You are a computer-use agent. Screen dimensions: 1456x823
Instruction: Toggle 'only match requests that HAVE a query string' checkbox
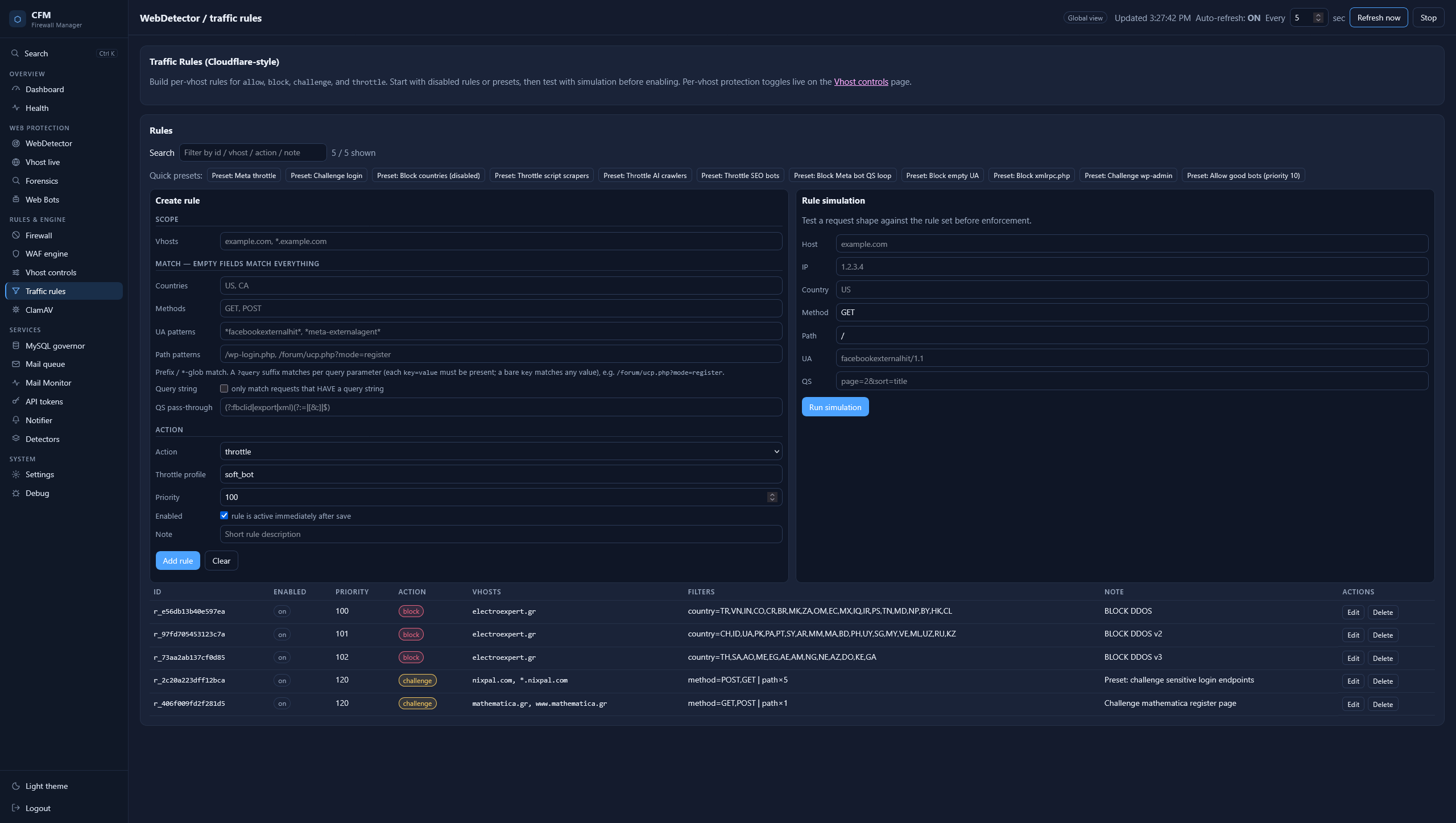pyautogui.click(x=224, y=388)
